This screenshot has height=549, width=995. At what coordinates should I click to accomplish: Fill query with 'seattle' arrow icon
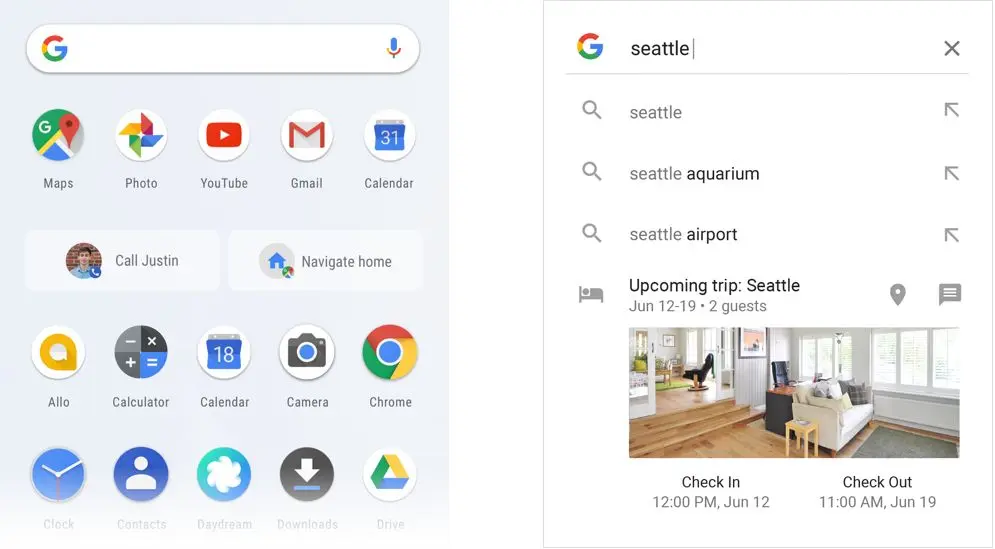(951, 110)
